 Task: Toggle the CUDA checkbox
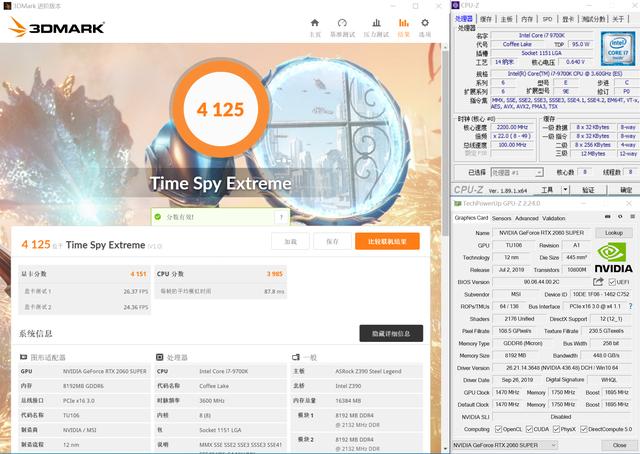click(x=529, y=429)
